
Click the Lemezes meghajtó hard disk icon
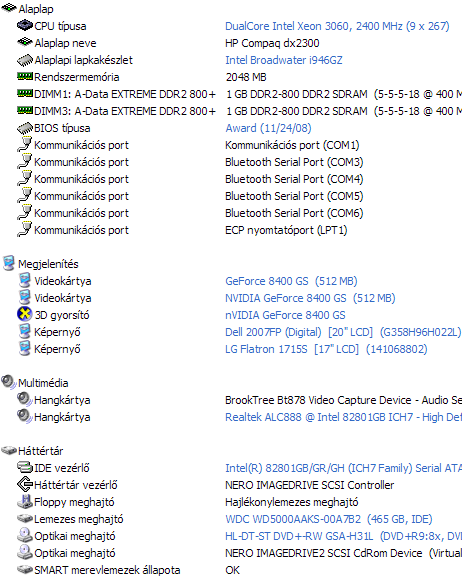[25, 518]
